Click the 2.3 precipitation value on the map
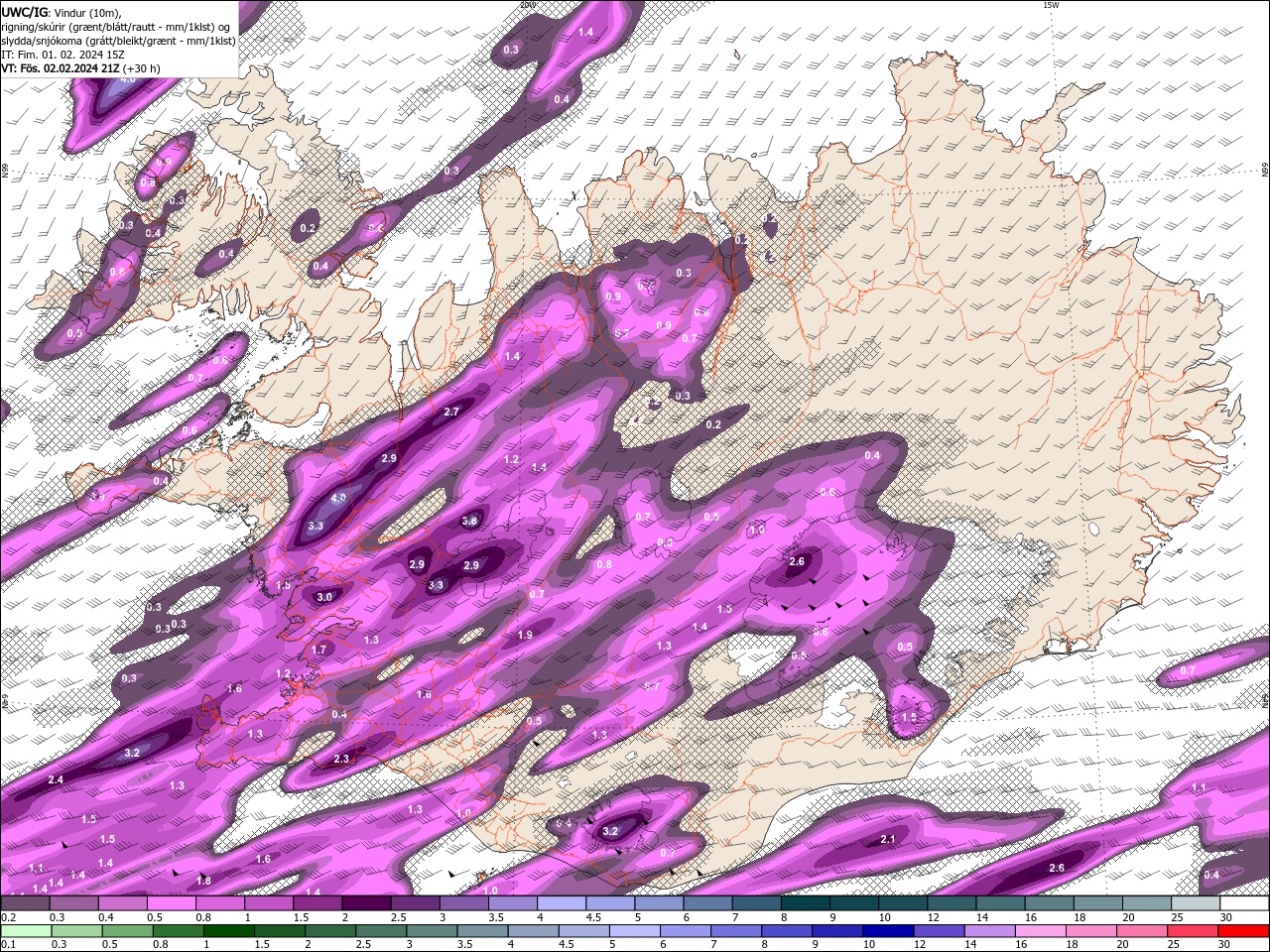Image resolution: width=1270 pixels, height=952 pixels. click(341, 759)
